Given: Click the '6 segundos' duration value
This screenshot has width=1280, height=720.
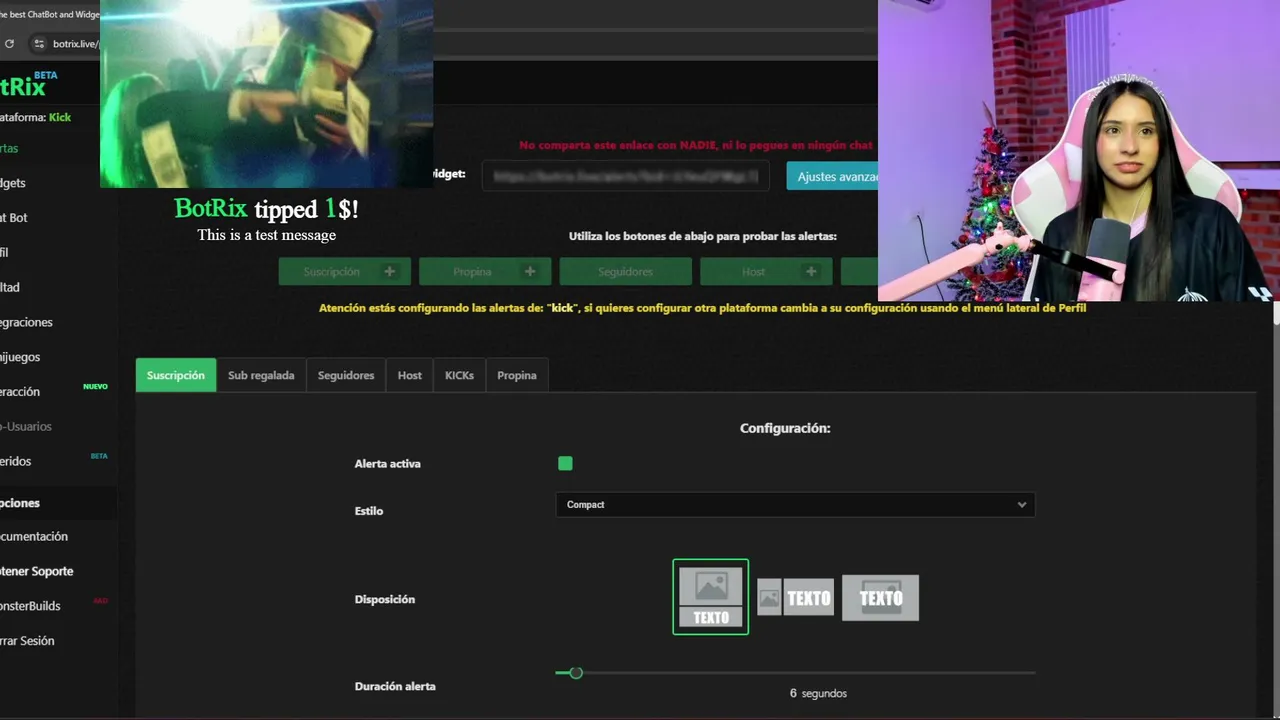Looking at the screenshot, I should pyautogui.click(x=818, y=693).
